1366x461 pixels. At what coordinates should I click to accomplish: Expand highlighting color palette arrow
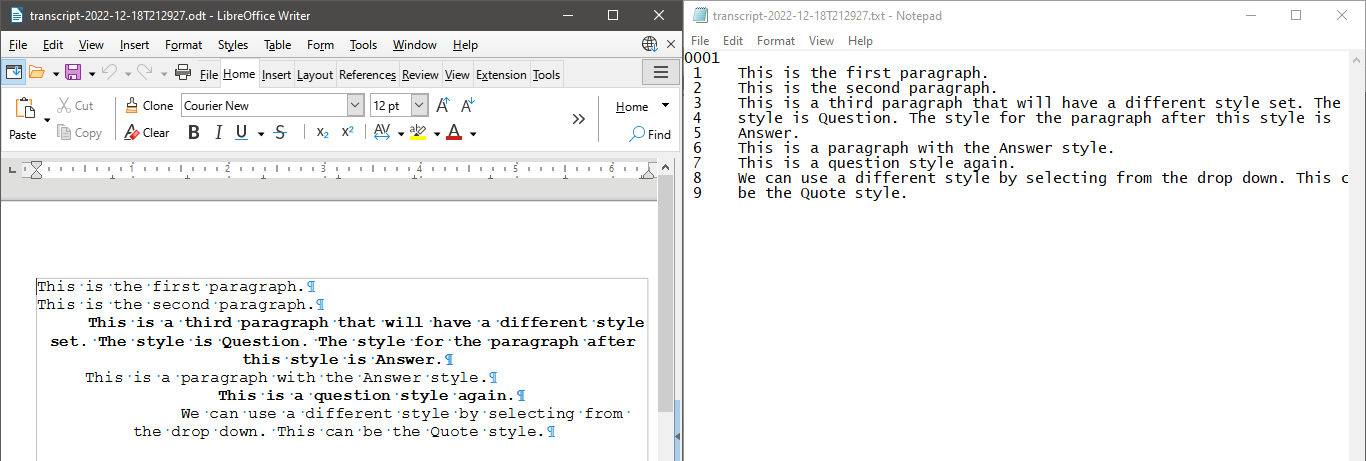(x=436, y=134)
